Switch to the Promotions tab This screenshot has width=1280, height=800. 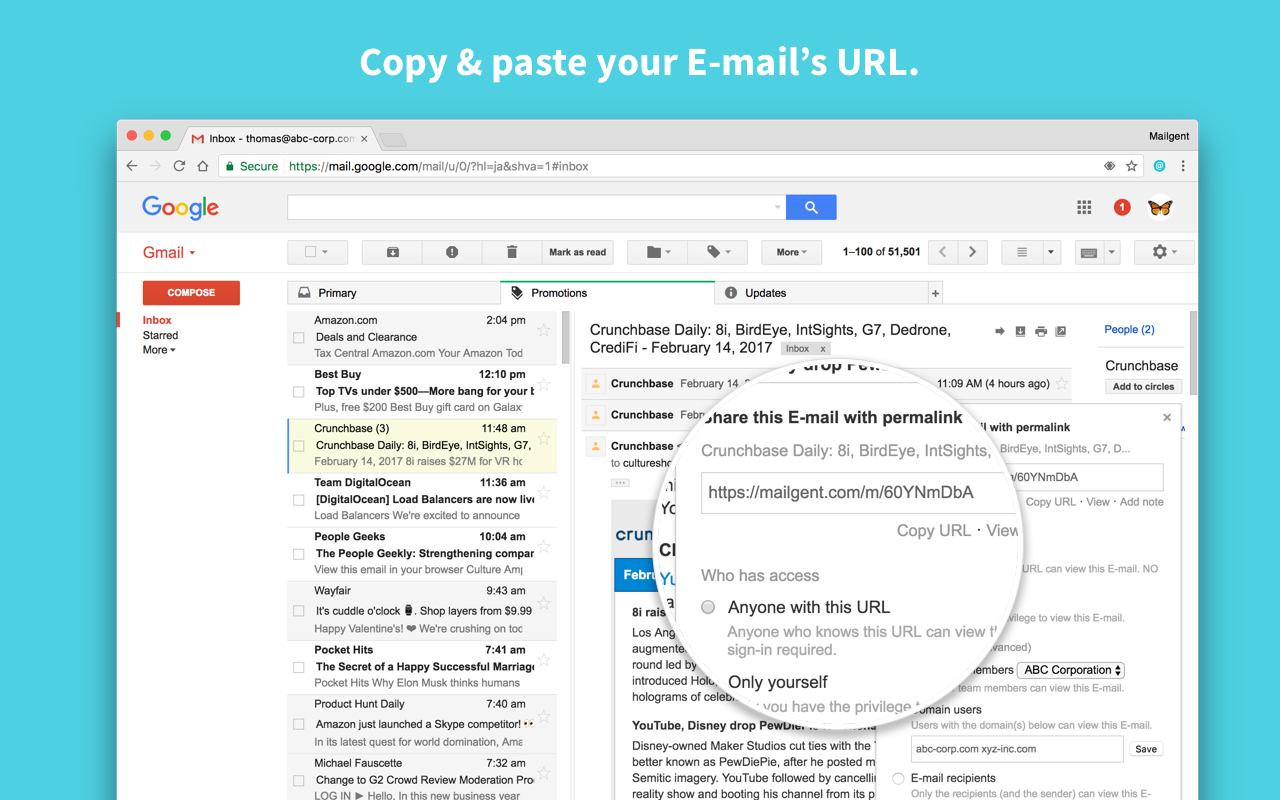[608, 293]
